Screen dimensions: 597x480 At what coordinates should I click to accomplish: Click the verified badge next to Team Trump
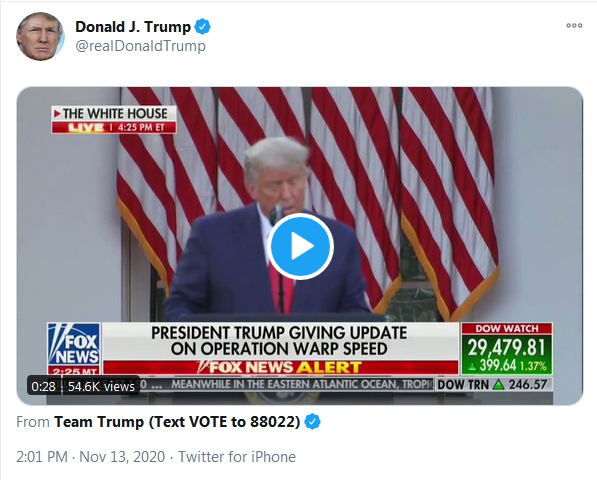[x=313, y=422]
